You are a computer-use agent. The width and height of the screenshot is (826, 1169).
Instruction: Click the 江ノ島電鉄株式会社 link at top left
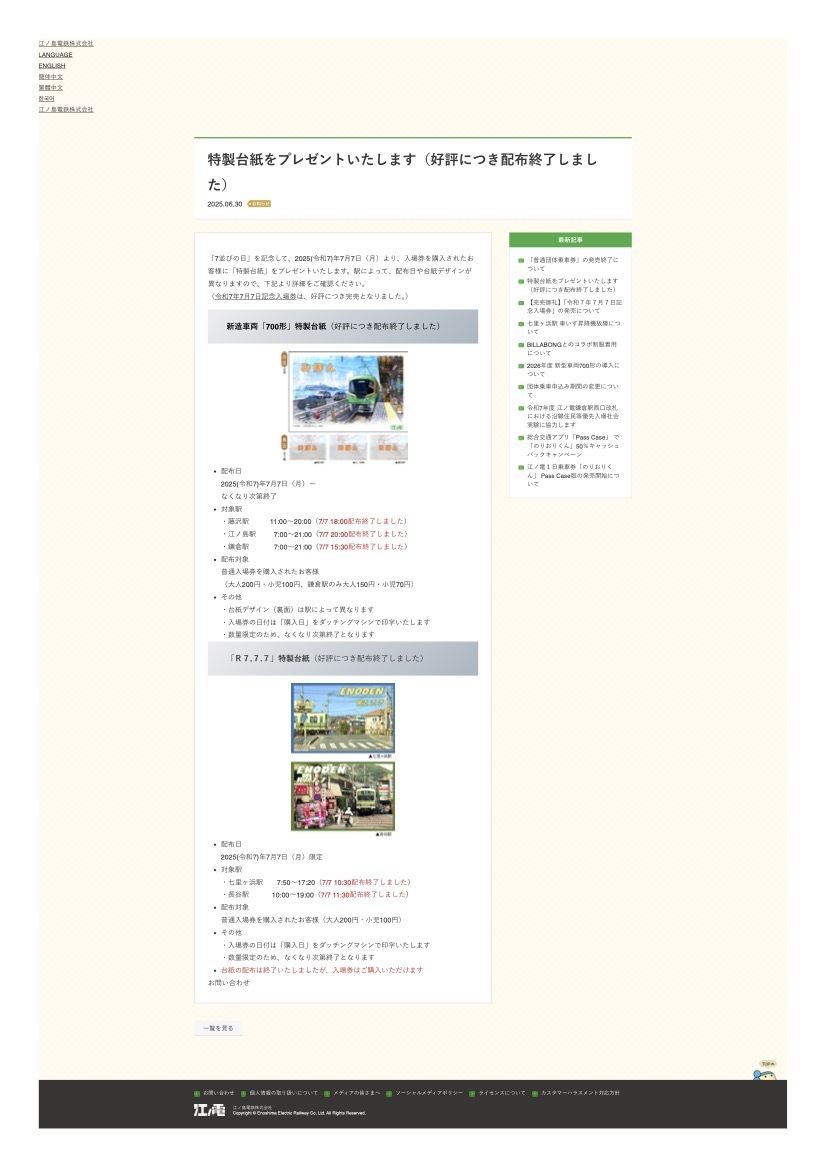pyautogui.click(x=66, y=44)
